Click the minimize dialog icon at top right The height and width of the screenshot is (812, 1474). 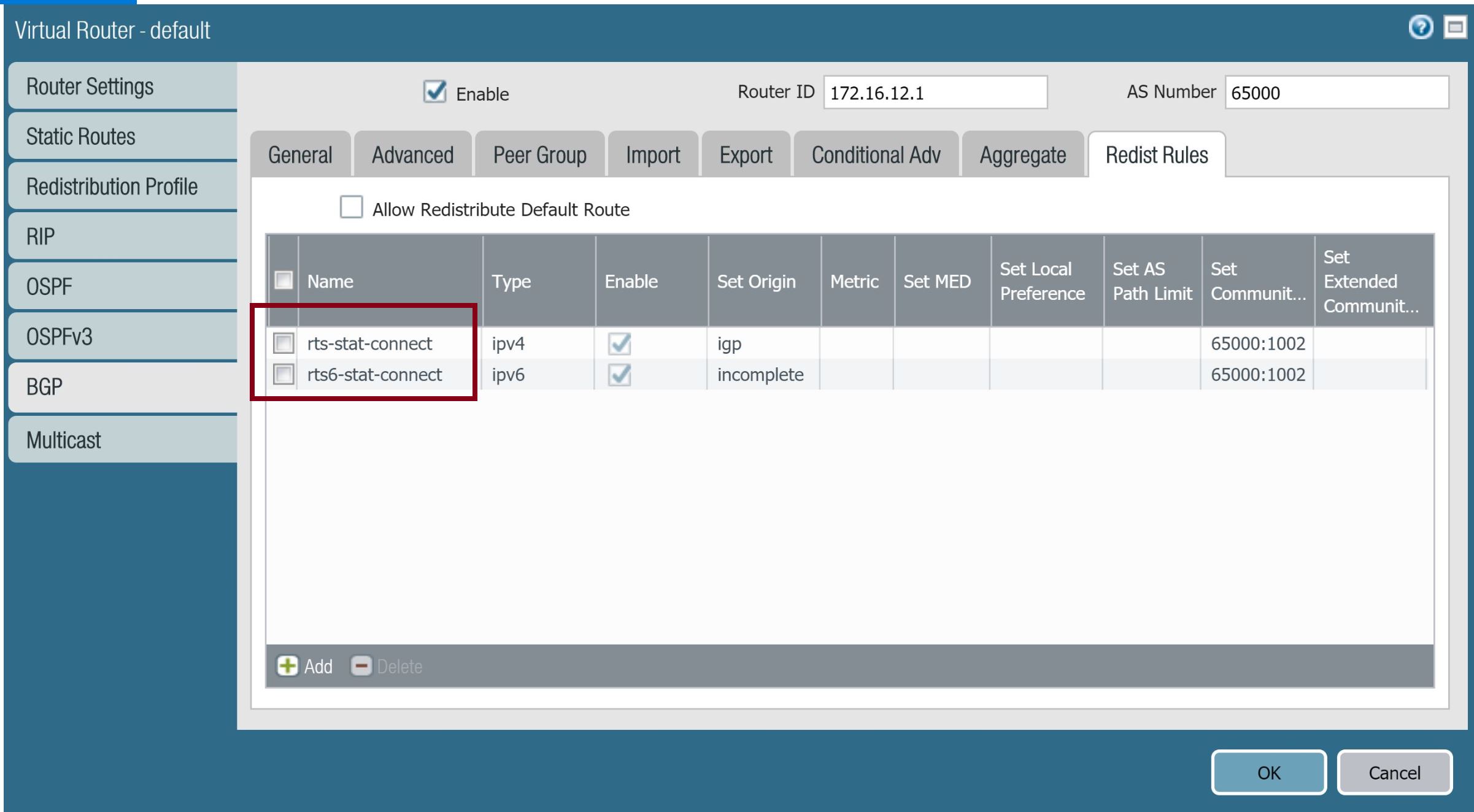(1455, 28)
